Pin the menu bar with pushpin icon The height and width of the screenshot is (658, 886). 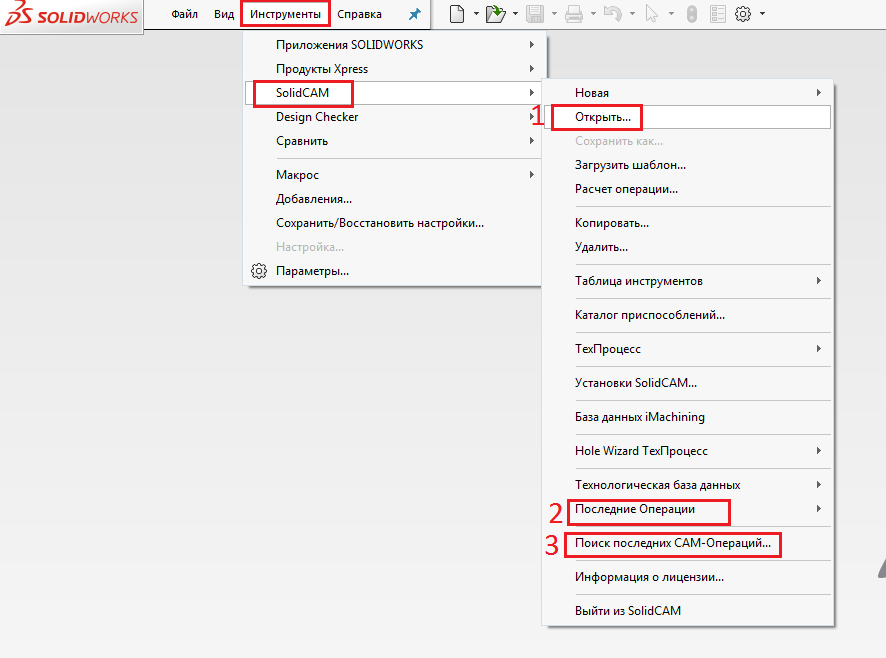click(x=415, y=14)
